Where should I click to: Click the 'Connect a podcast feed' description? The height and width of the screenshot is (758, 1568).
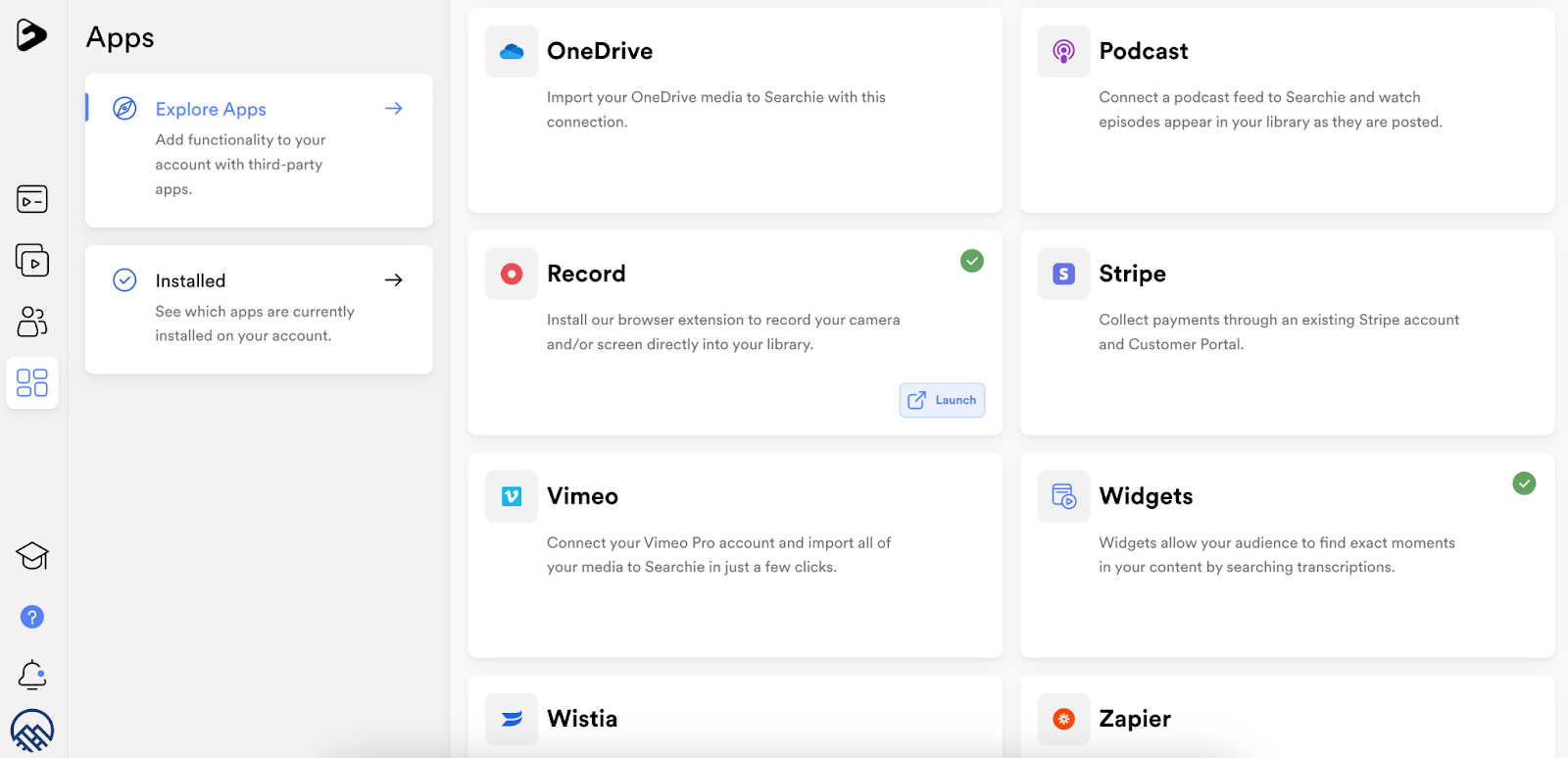tap(1270, 110)
